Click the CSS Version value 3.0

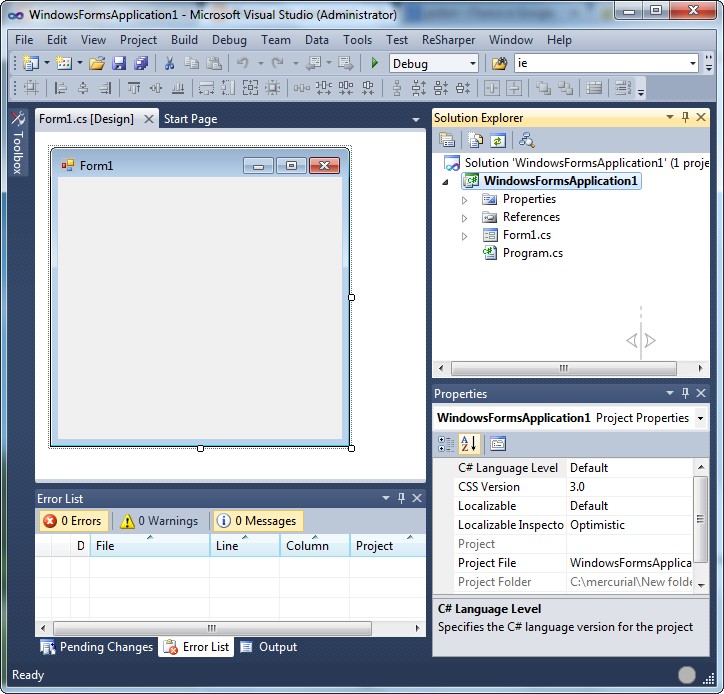click(630, 487)
